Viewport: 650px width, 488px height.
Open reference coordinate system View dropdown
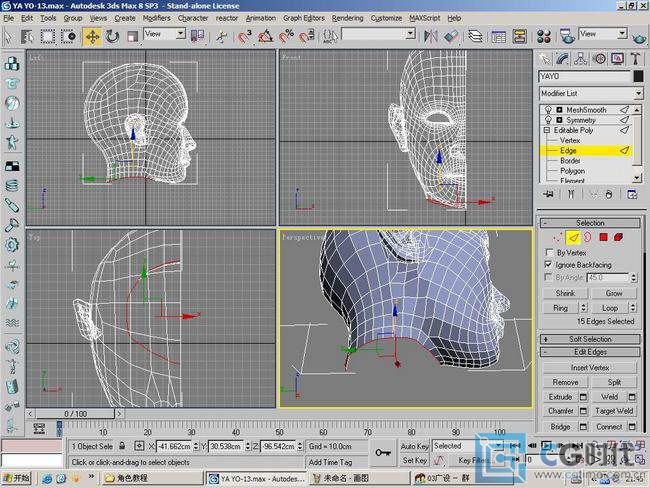coord(165,34)
